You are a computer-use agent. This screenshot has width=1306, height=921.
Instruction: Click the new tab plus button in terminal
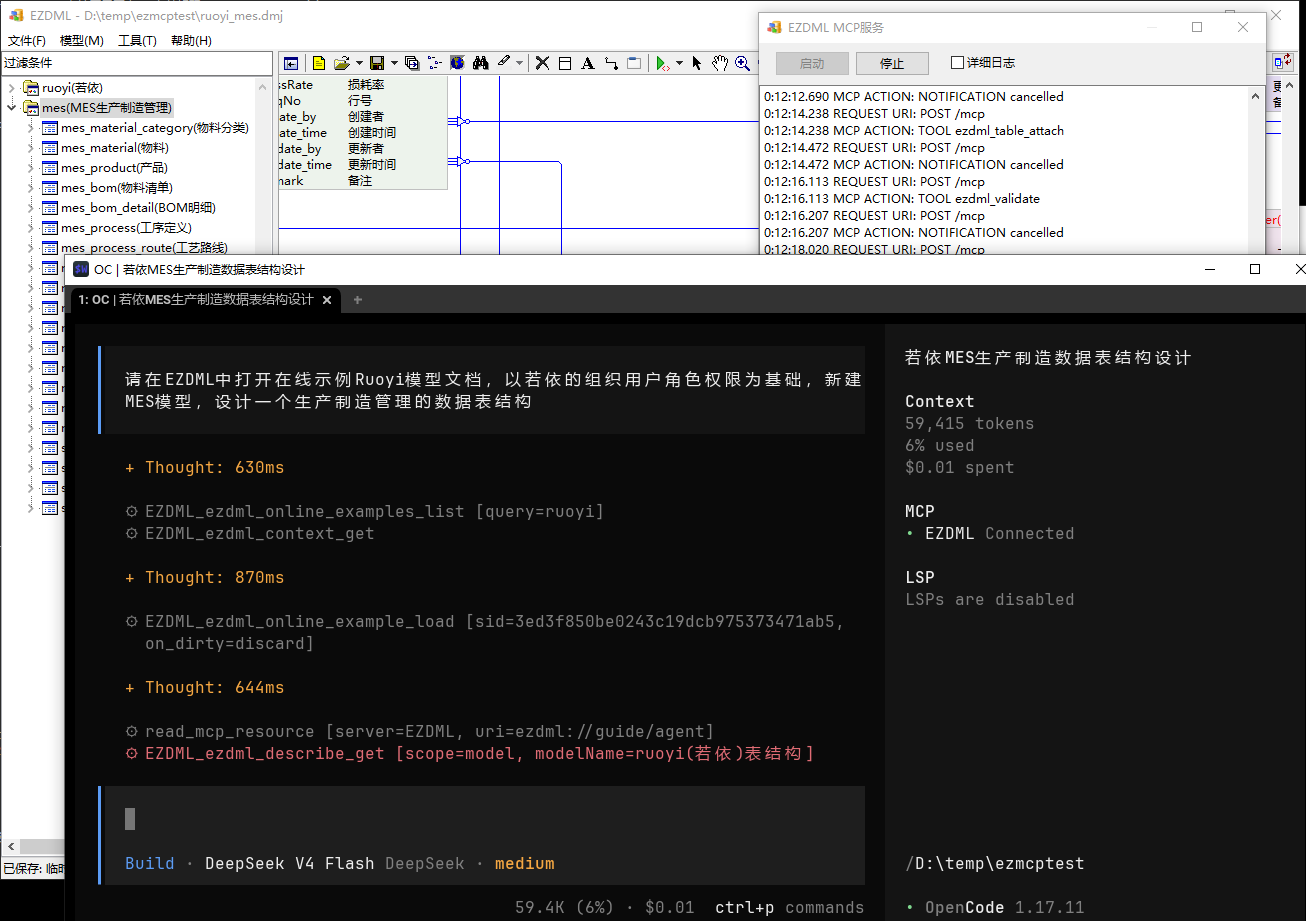(357, 299)
